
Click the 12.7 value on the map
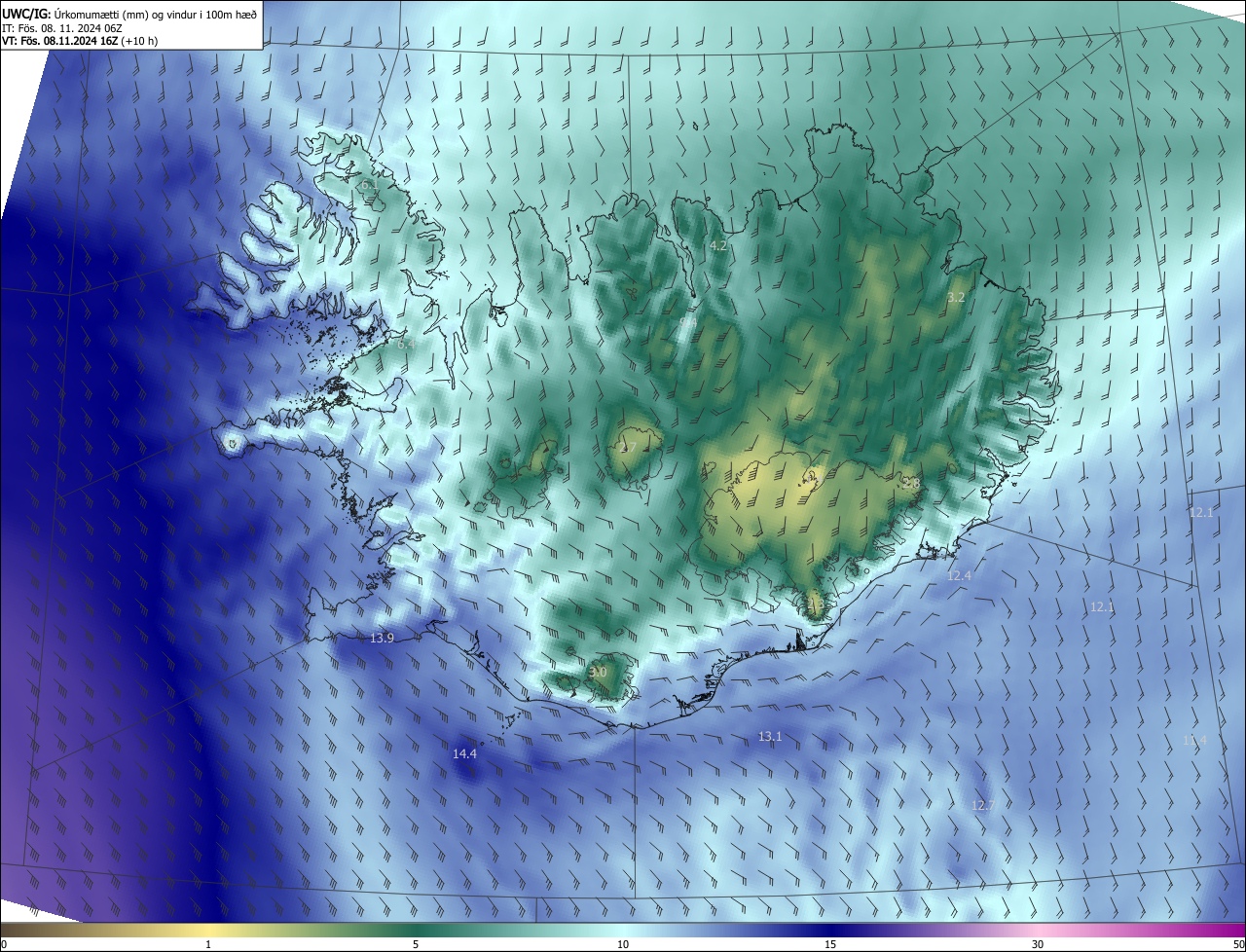pyautogui.click(x=983, y=805)
